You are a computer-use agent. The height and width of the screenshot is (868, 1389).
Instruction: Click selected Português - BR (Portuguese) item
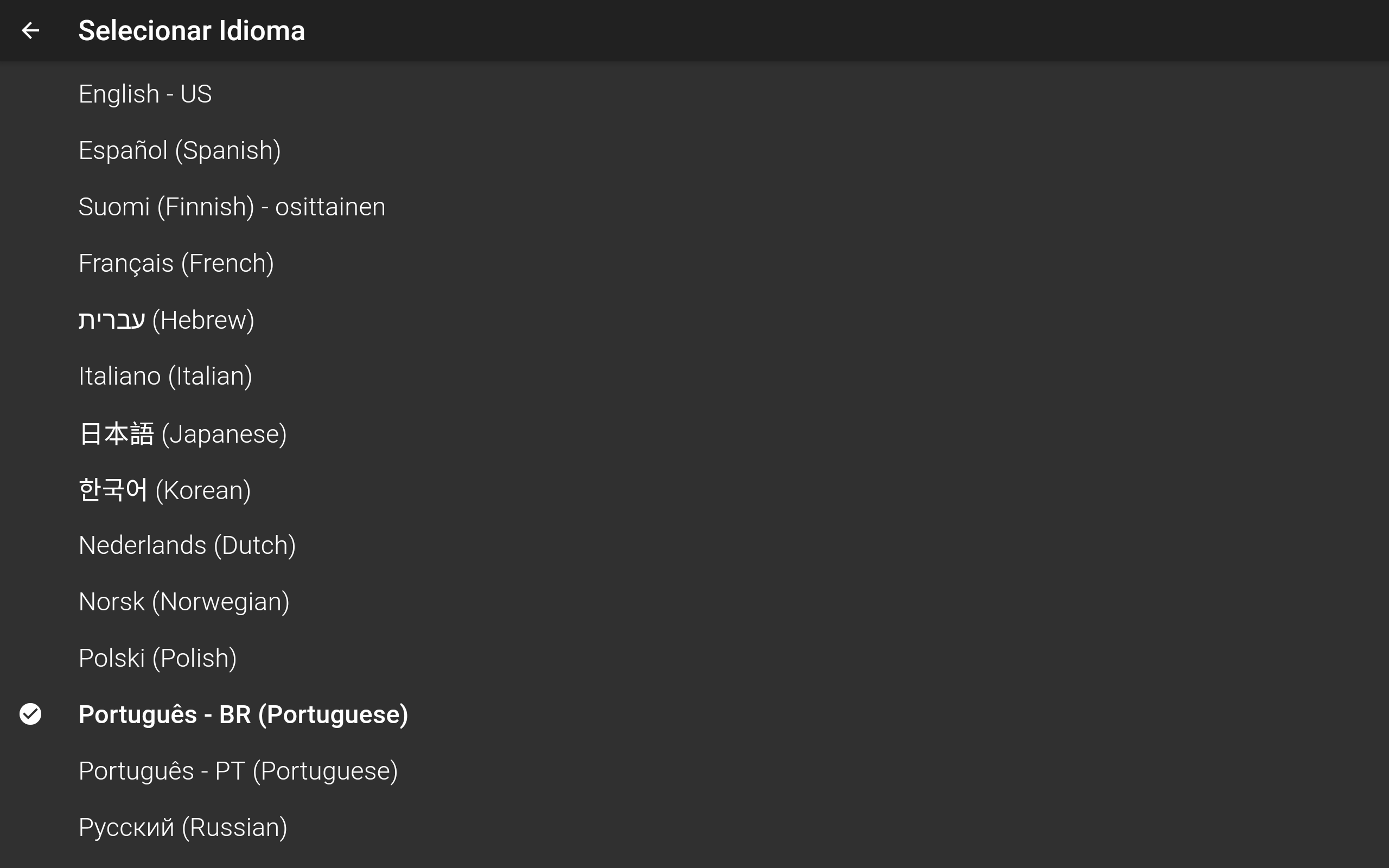pyautogui.click(x=694, y=714)
